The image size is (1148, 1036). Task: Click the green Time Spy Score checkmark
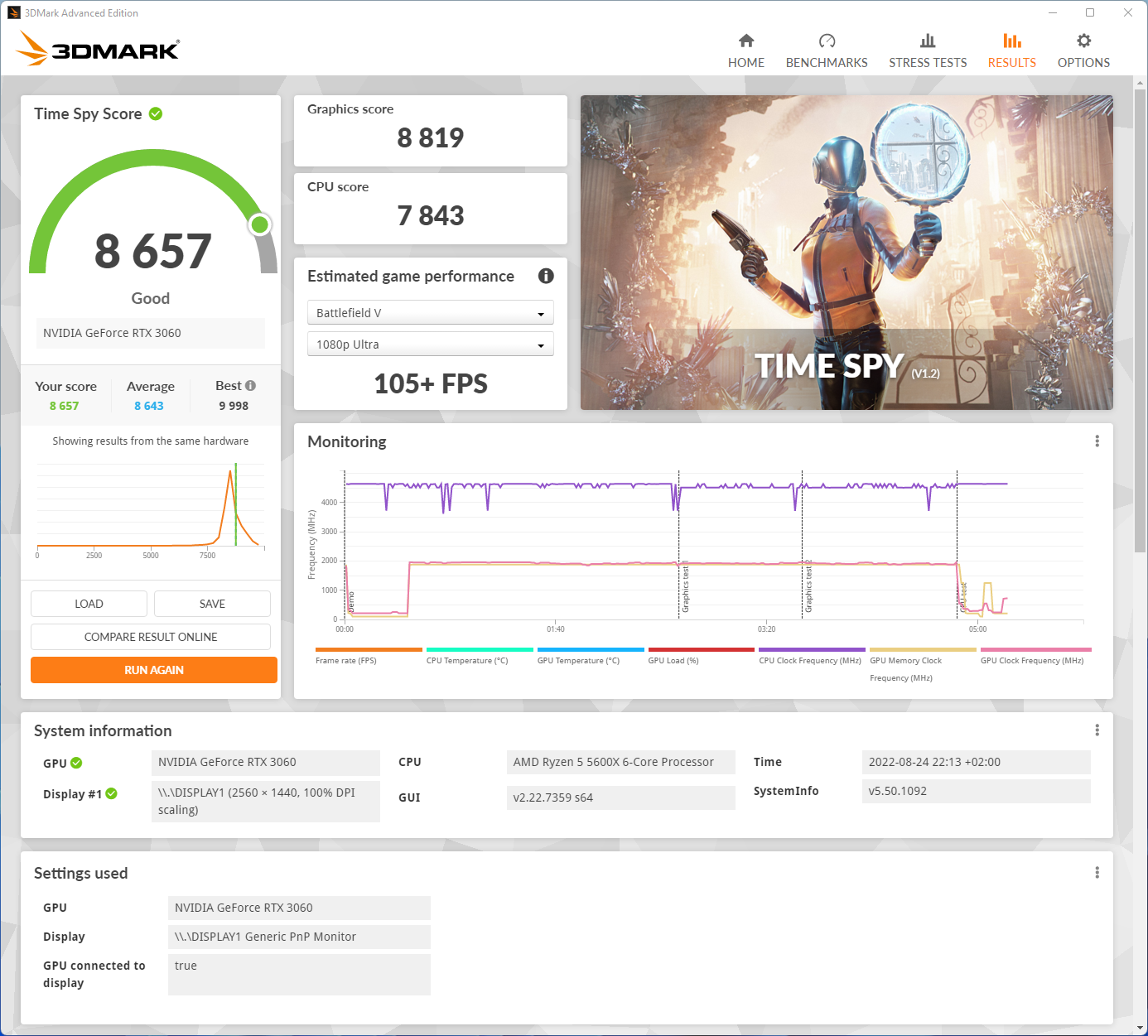(156, 113)
